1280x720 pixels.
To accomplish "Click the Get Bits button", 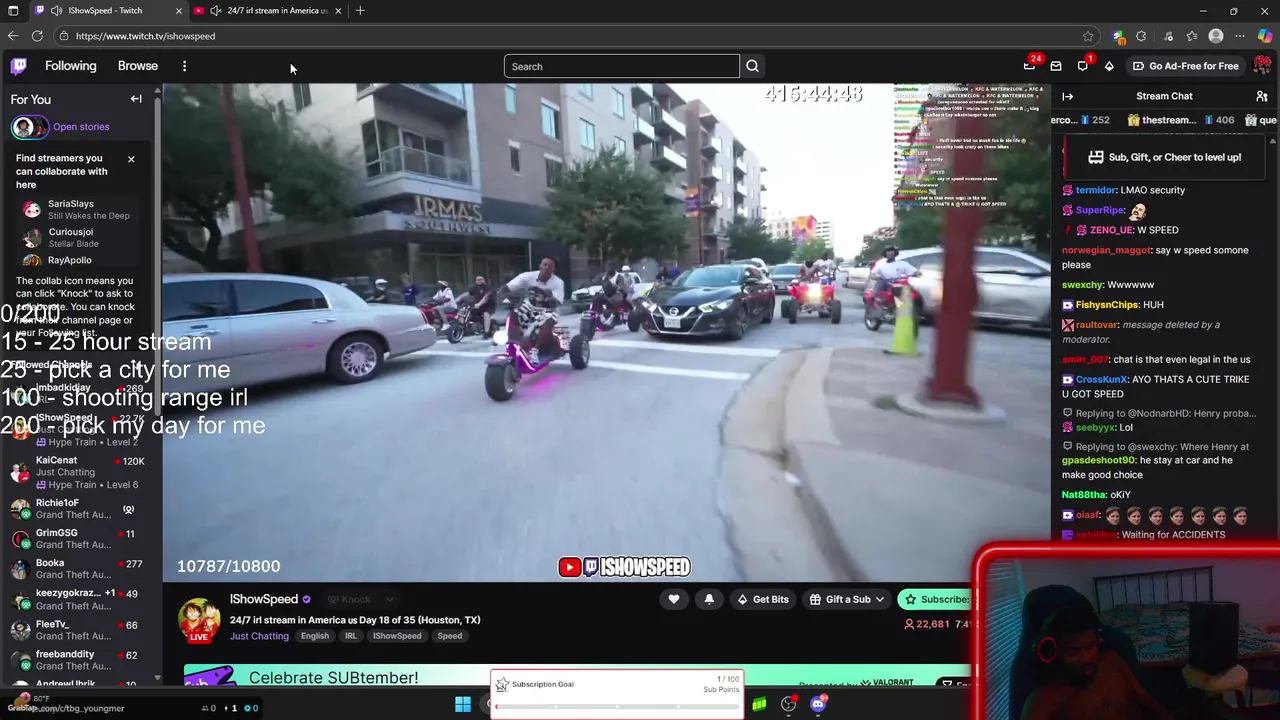I will click(x=763, y=599).
